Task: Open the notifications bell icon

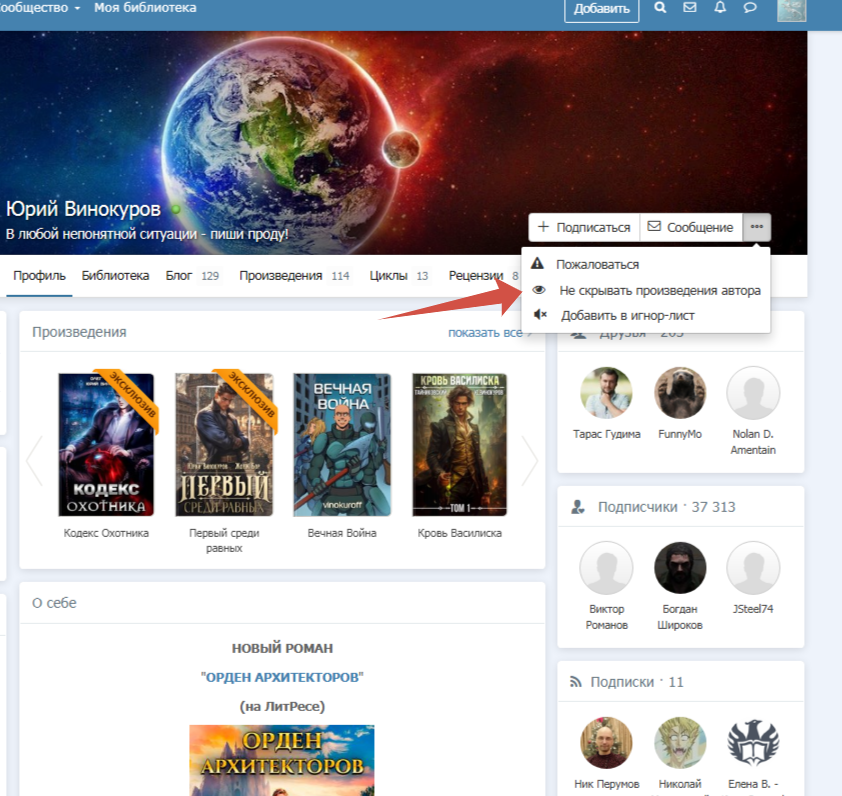Action: tap(720, 8)
